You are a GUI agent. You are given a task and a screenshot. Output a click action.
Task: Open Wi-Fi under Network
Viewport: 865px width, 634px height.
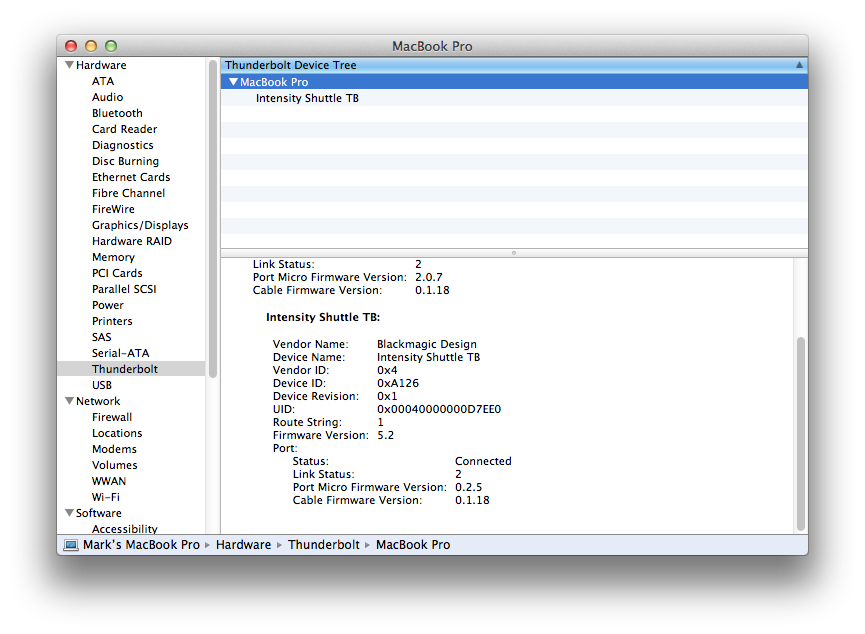106,497
